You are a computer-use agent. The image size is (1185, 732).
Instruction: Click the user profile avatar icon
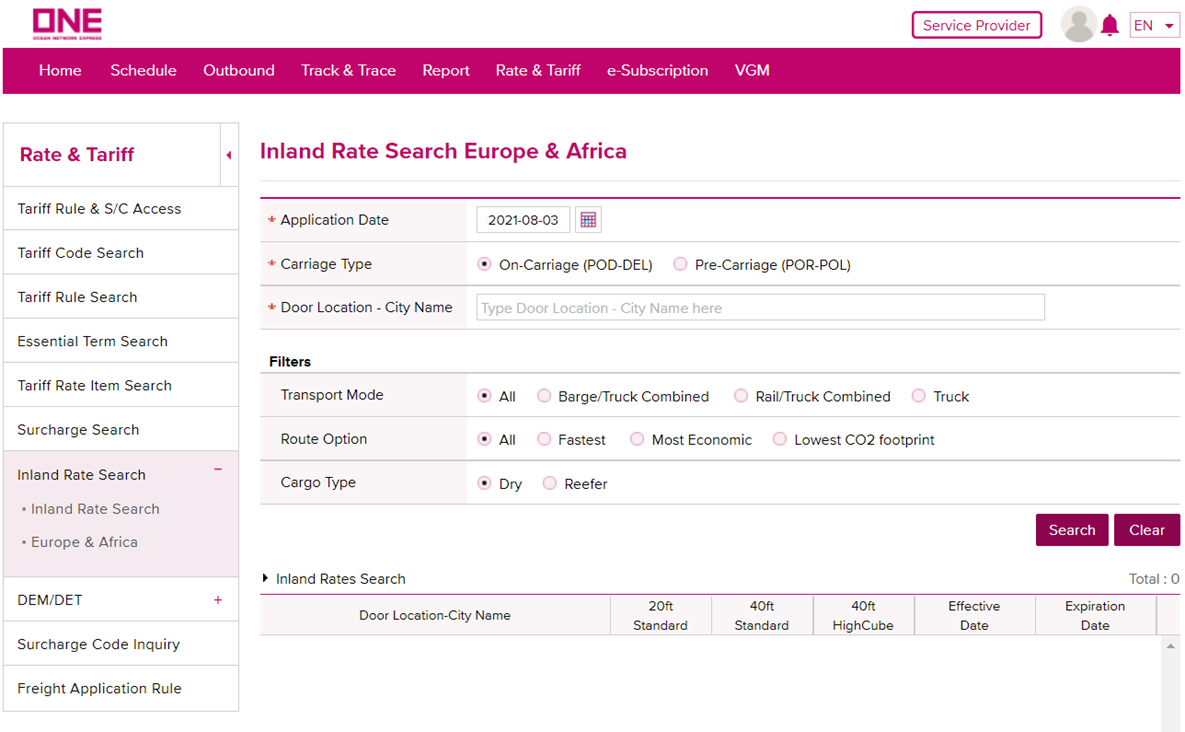point(1078,25)
